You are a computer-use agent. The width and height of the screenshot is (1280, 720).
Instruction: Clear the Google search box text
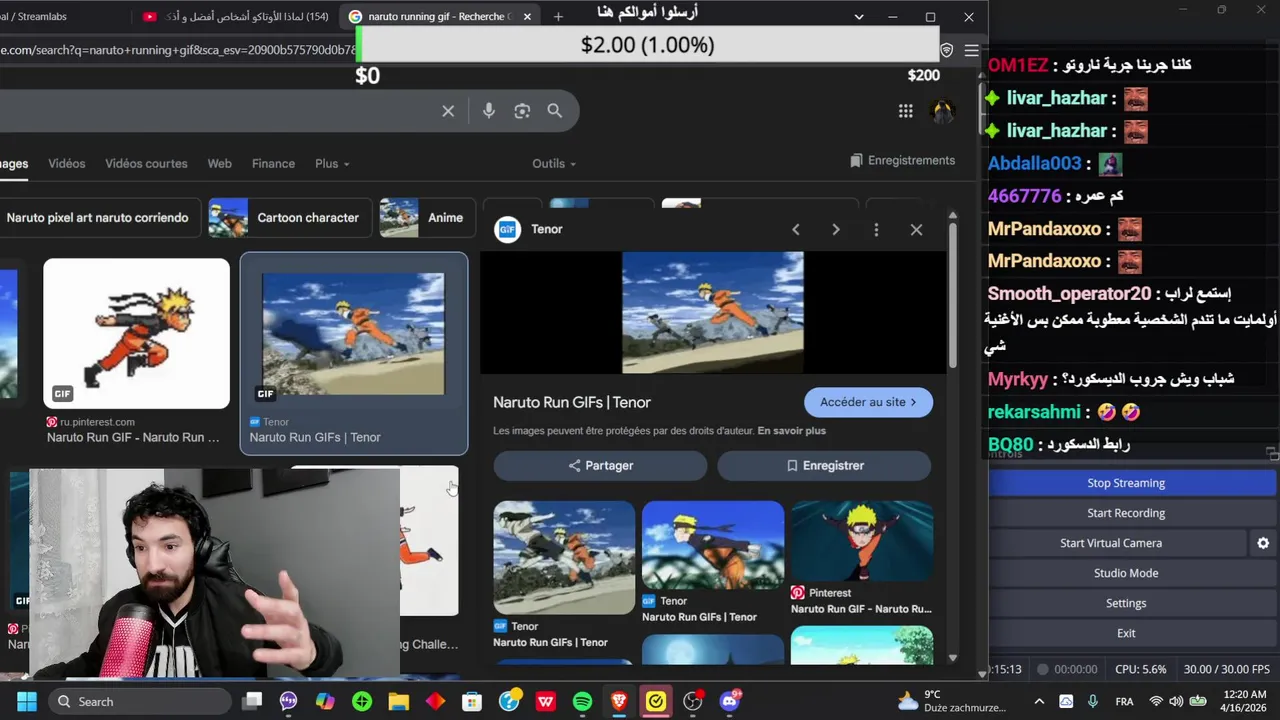(448, 111)
